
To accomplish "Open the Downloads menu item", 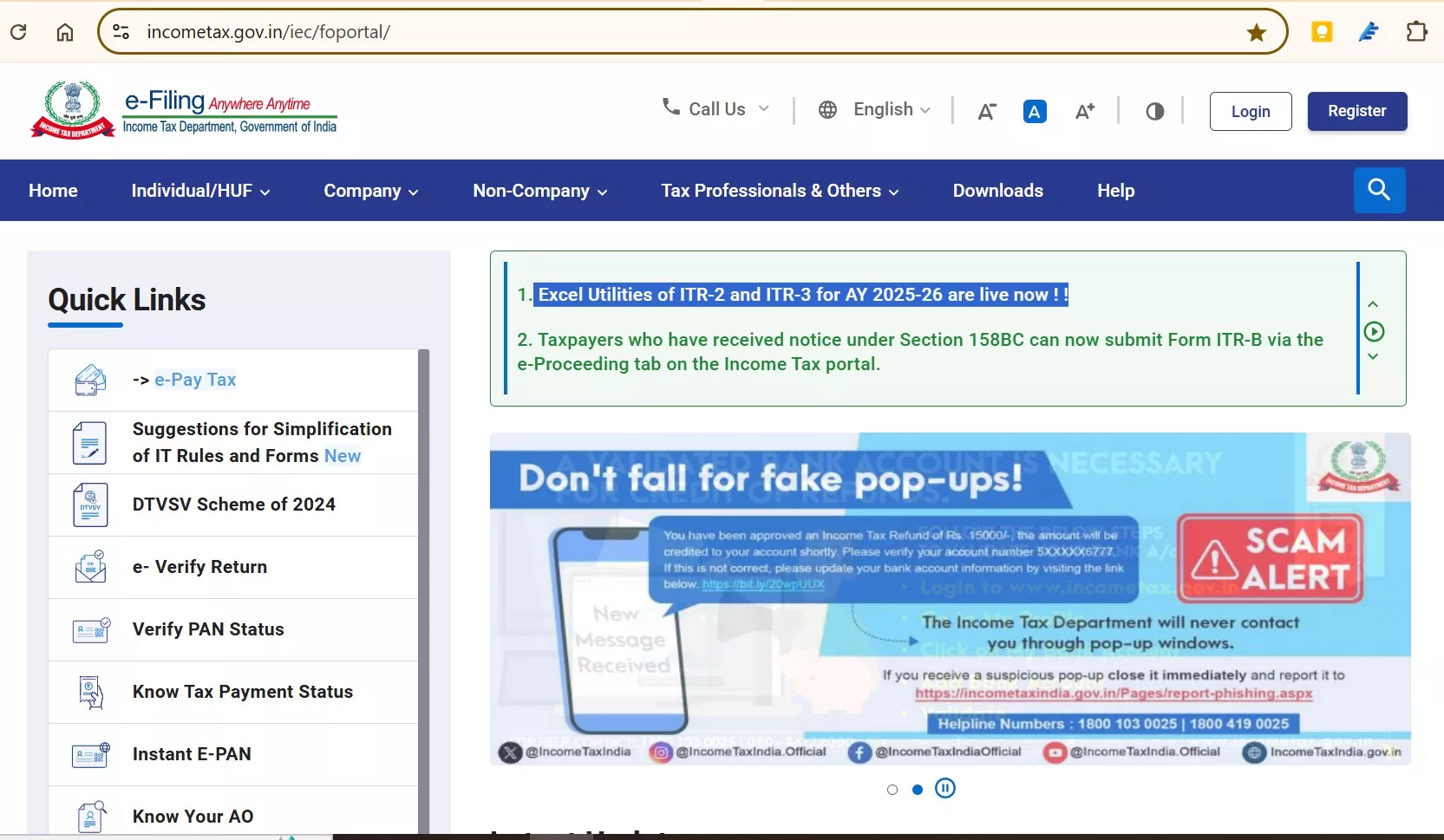I will point(997,191).
